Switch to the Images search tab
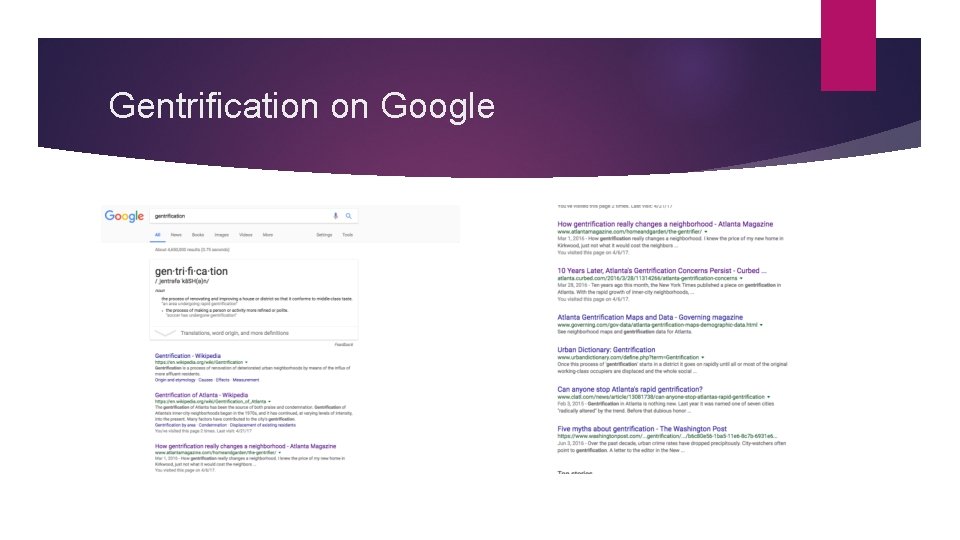960x540 pixels. (x=222, y=235)
